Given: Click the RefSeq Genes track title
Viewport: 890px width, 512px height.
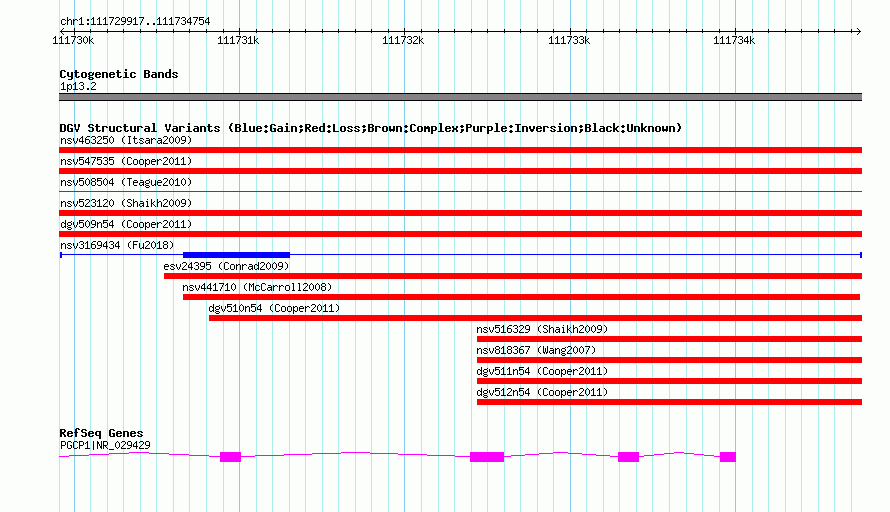Looking at the screenshot, I should pos(101,433).
